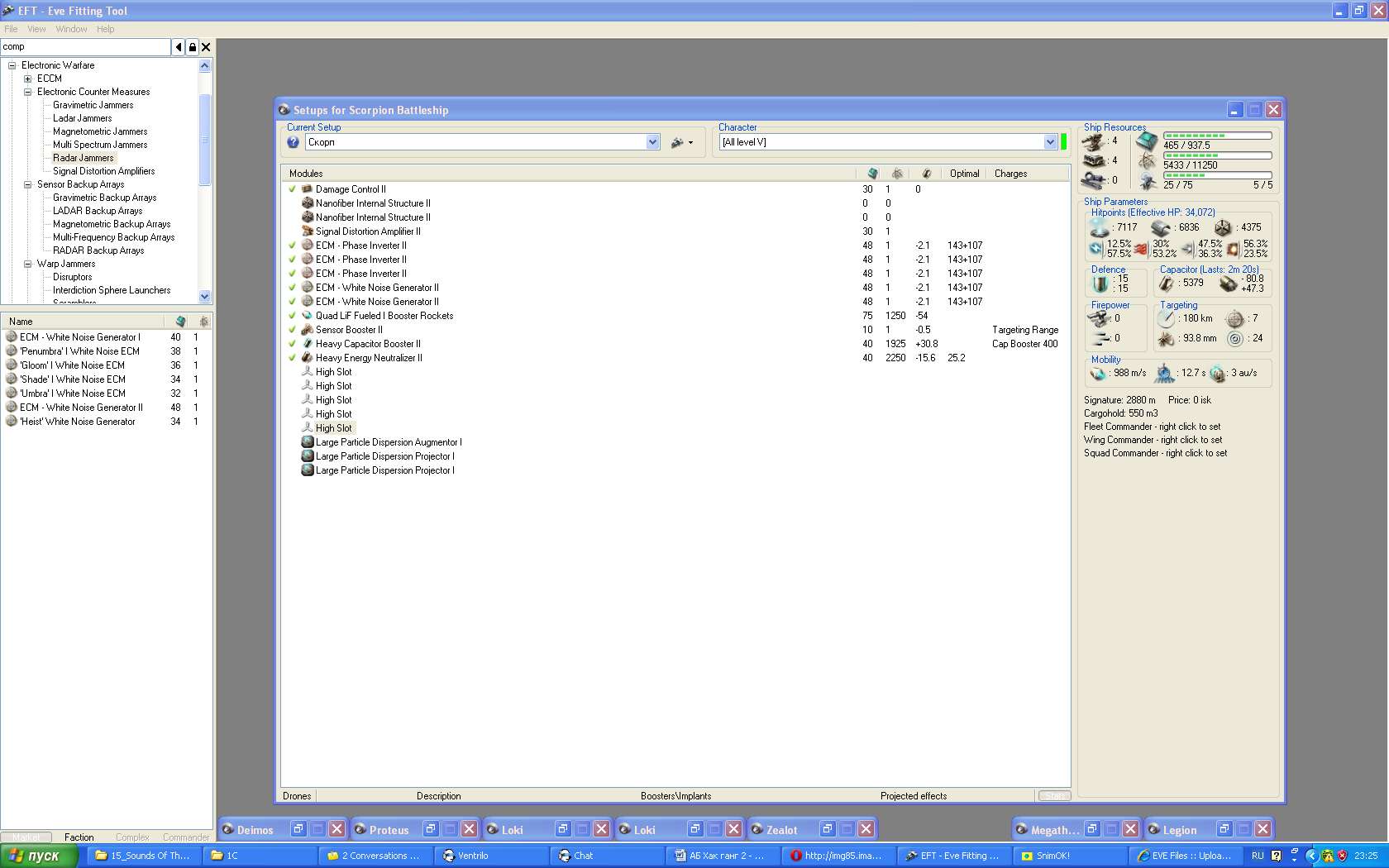Select Gravimetric Jammers in the tree
Viewport: 1389px width, 868px height.
point(93,105)
